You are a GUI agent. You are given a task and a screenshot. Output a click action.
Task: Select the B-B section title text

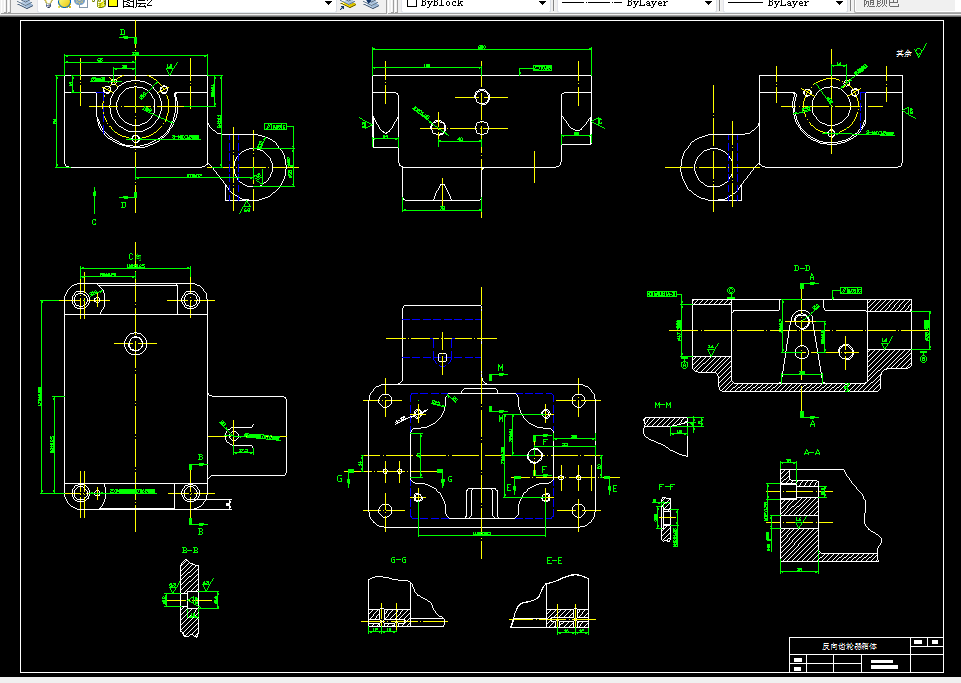click(190, 550)
